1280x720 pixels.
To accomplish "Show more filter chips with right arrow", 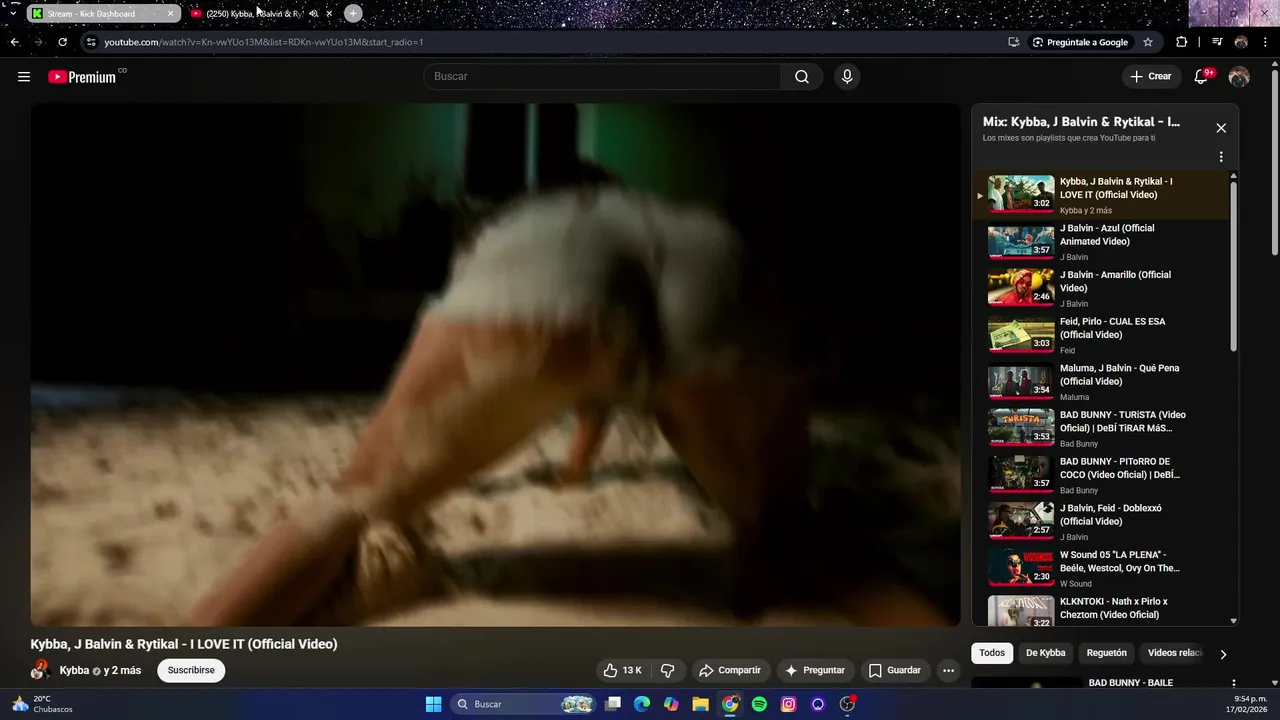I will pyautogui.click(x=1222, y=654).
